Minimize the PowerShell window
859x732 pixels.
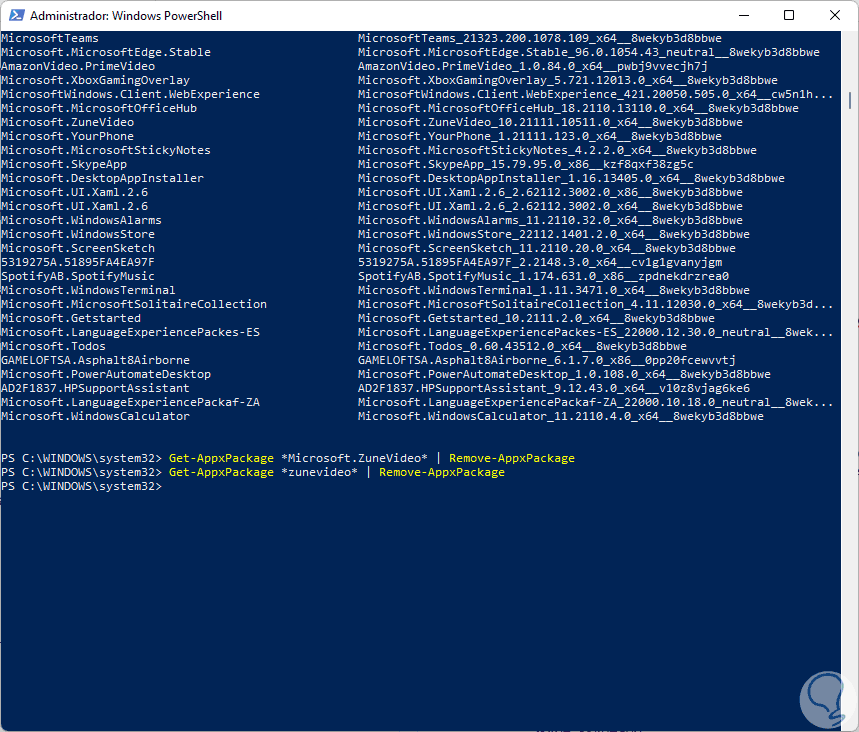(744, 15)
